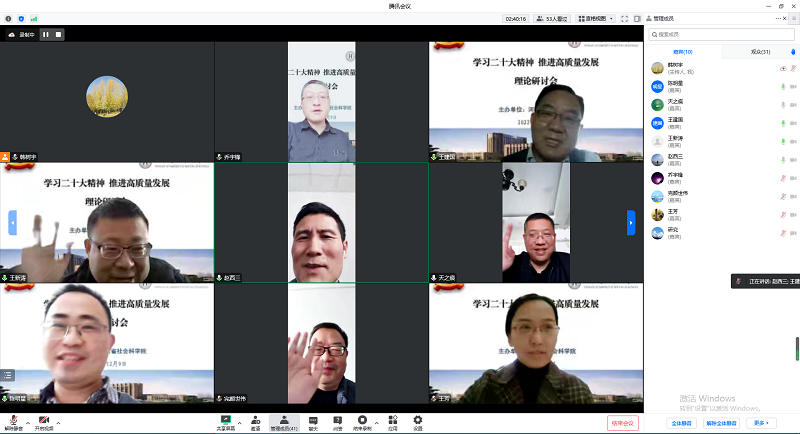Click the 邀请 invite icon
The height and width of the screenshot is (434, 800).
(257, 420)
